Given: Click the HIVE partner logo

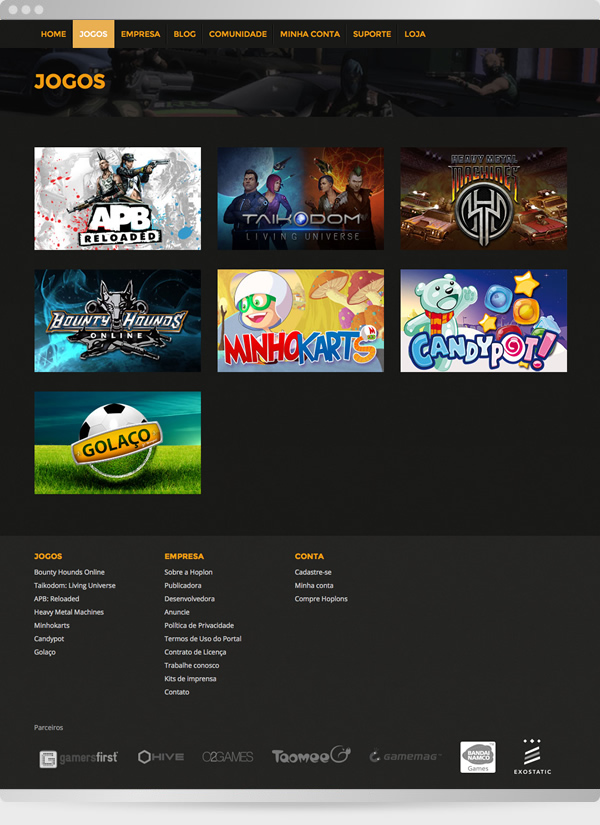Looking at the screenshot, I should (x=161, y=757).
